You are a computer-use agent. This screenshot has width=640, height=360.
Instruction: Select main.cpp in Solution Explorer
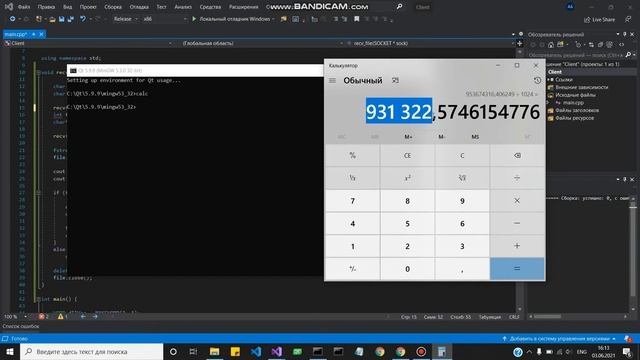tap(573, 103)
